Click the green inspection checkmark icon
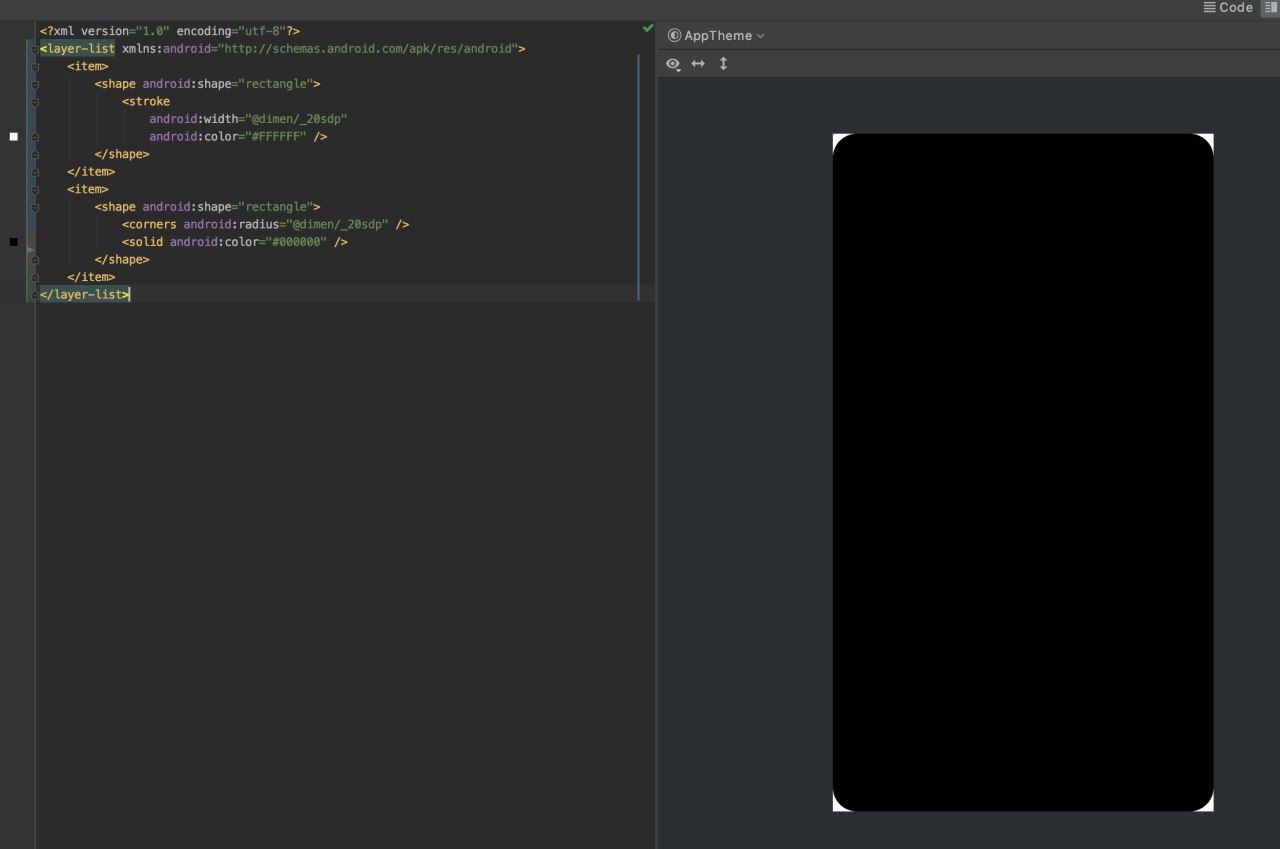The width and height of the screenshot is (1280, 849). point(648,28)
